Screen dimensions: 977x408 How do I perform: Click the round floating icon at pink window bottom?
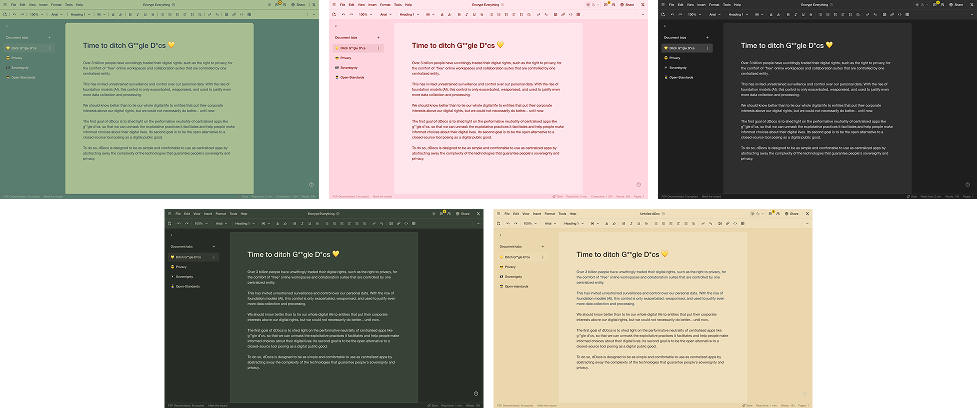(639, 184)
